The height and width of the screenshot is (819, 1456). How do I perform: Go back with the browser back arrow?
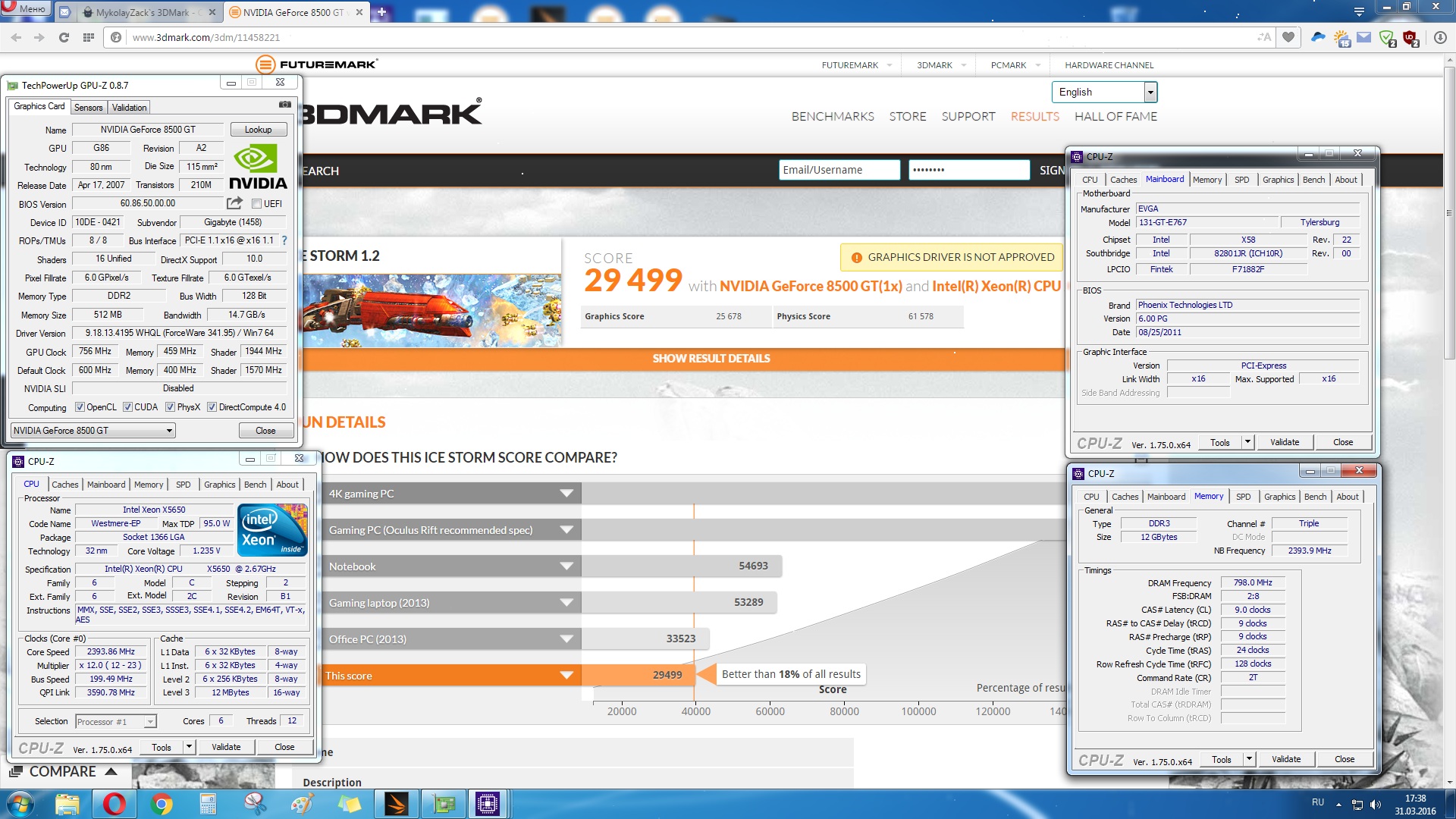pos(16,37)
